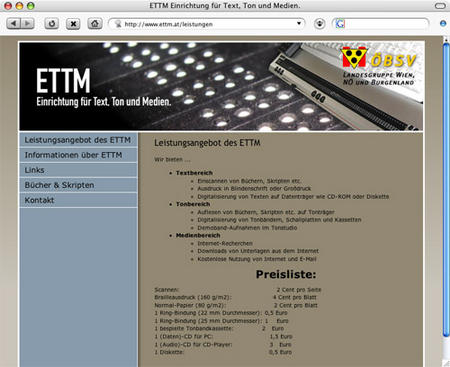Screen dimensions: 450x367
Task: Open the Kontakt navigation item
Action: (x=78, y=200)
